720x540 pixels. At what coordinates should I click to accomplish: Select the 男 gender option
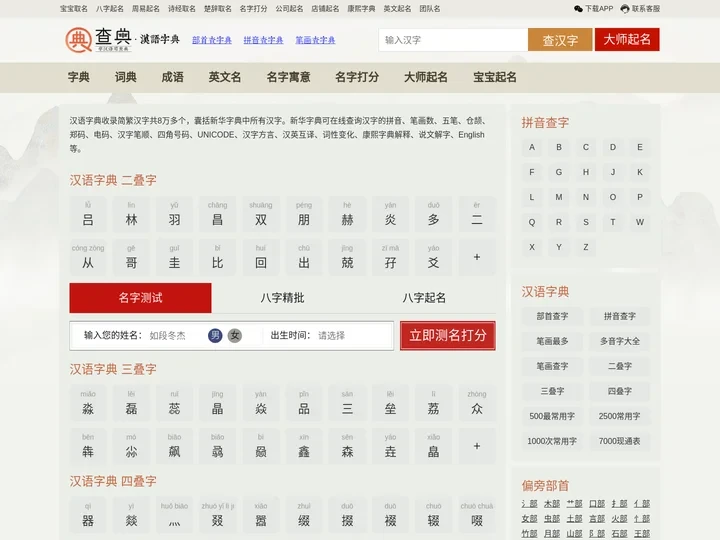pyautogui.click(x=215, y=336)
